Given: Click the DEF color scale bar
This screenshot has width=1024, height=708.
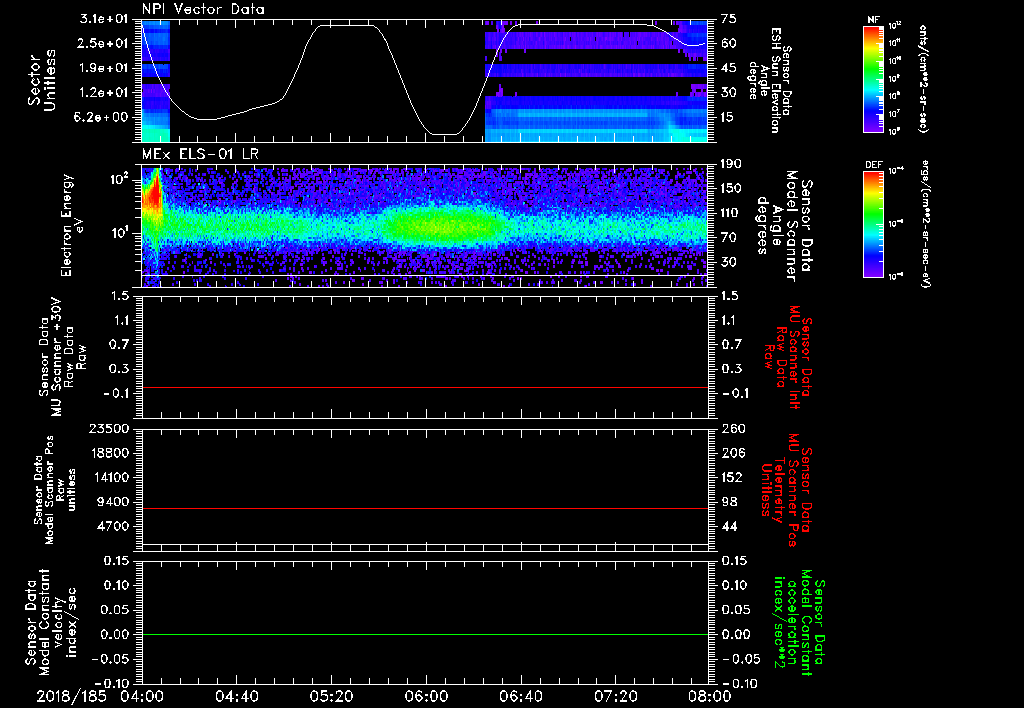Looking at the screenshot, I should point(874,224).
